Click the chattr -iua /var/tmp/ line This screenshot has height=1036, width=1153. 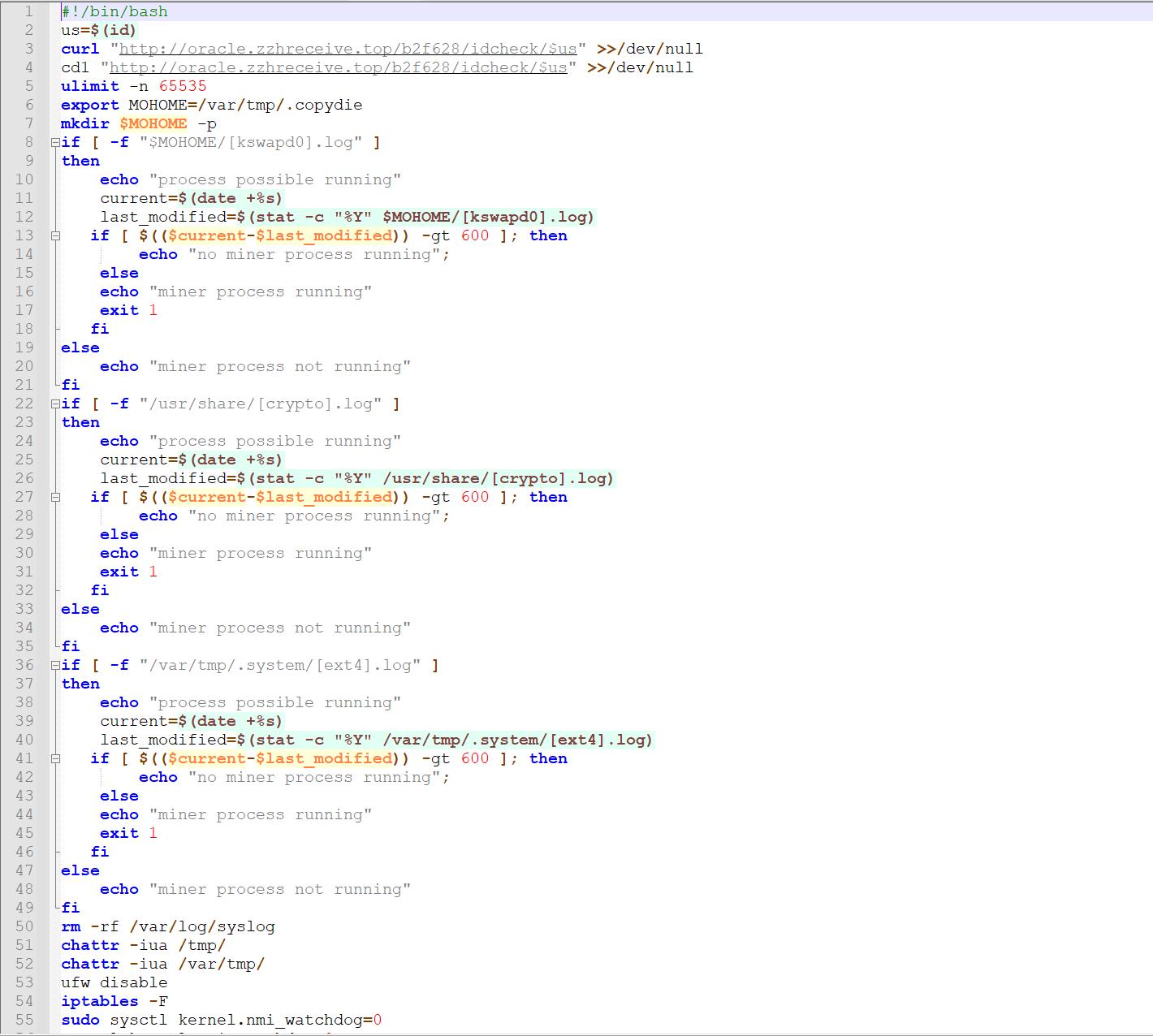pos(163,964)
